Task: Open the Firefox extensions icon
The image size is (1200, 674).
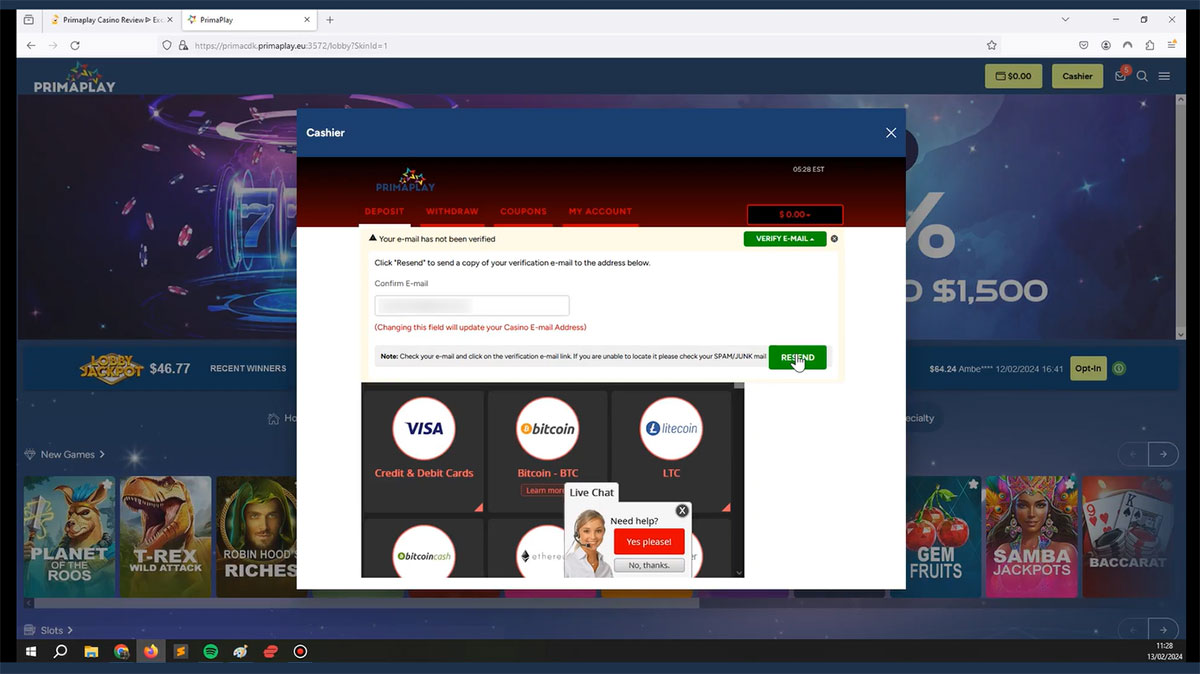Action: point(1150,45)
